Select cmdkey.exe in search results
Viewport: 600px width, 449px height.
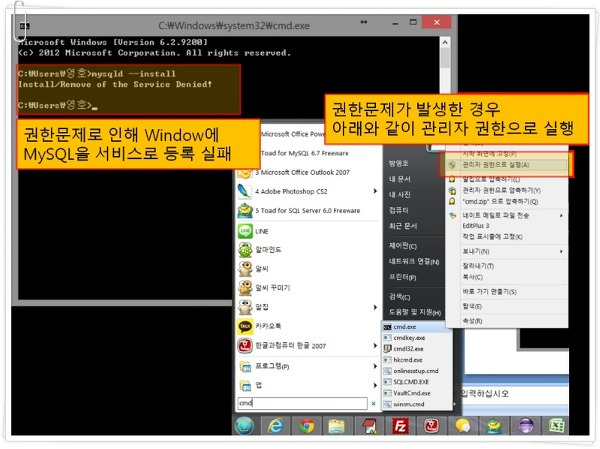417,338
